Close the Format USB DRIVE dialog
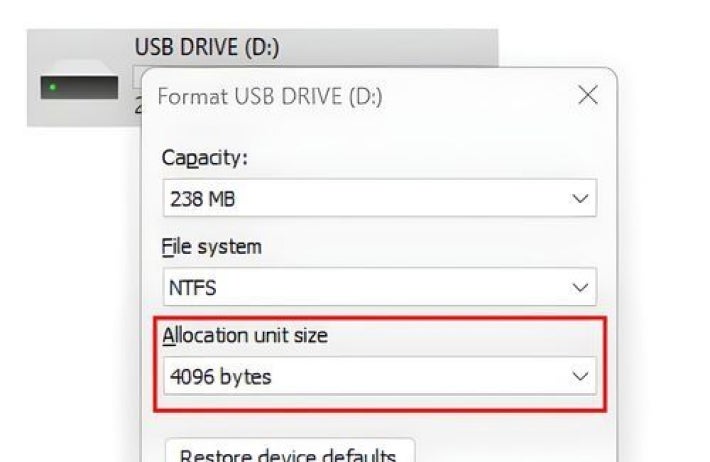The image size is (710, 462). [x=588, y=96]
